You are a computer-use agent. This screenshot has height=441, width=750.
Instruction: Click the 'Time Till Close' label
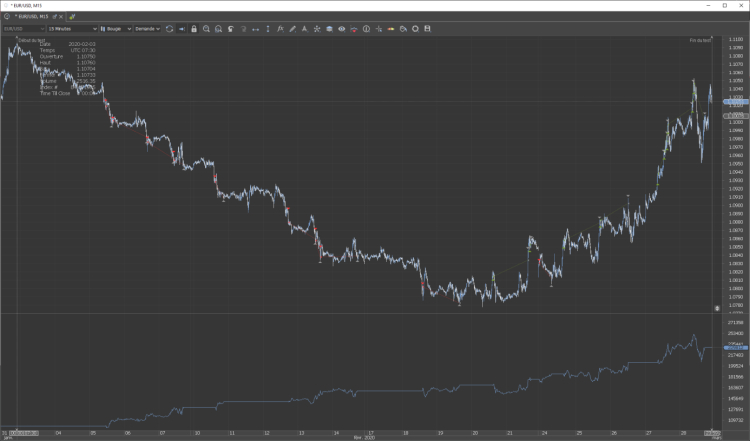tap(55, 93)
